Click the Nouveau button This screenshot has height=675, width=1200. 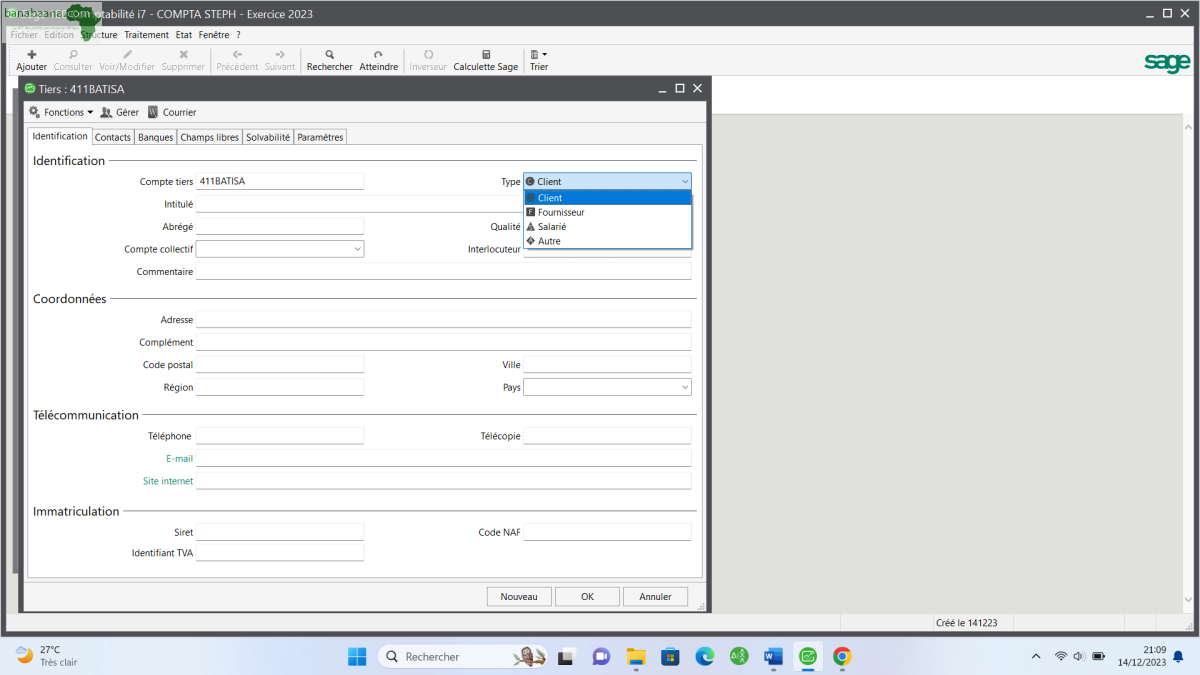tap(519, 596)
